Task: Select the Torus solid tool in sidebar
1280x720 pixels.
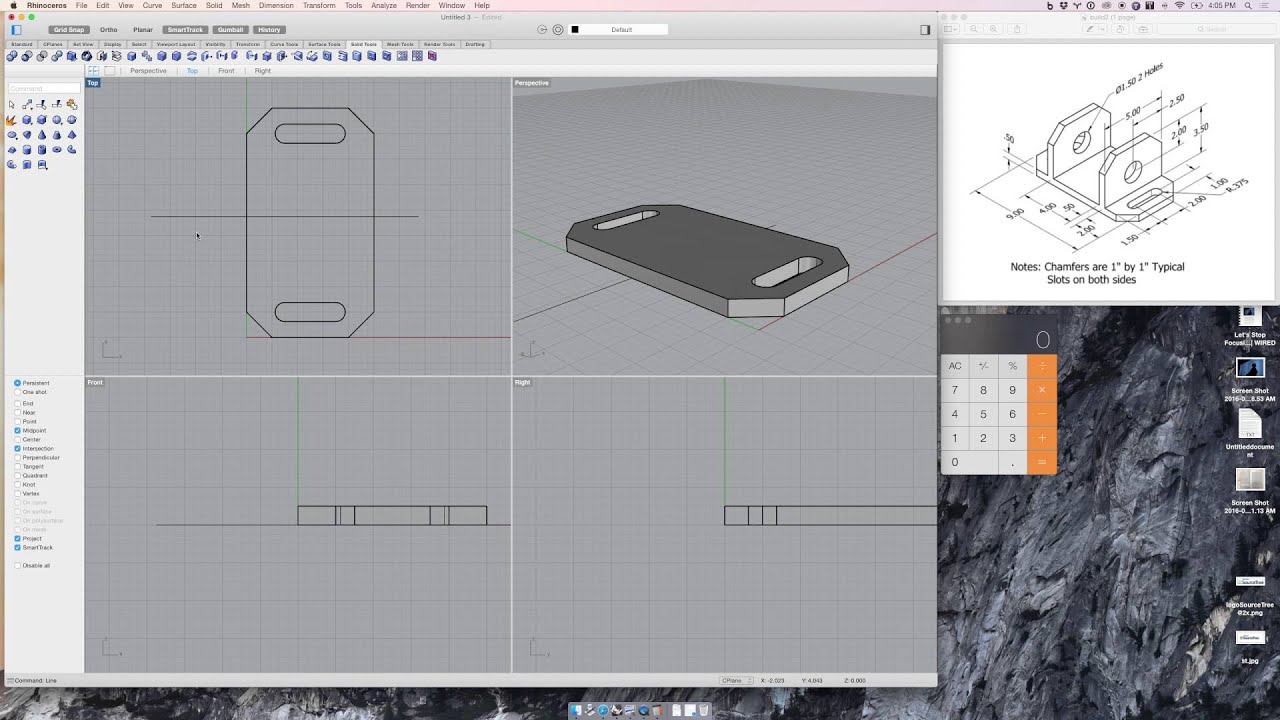Action: [x=57, y=150]
